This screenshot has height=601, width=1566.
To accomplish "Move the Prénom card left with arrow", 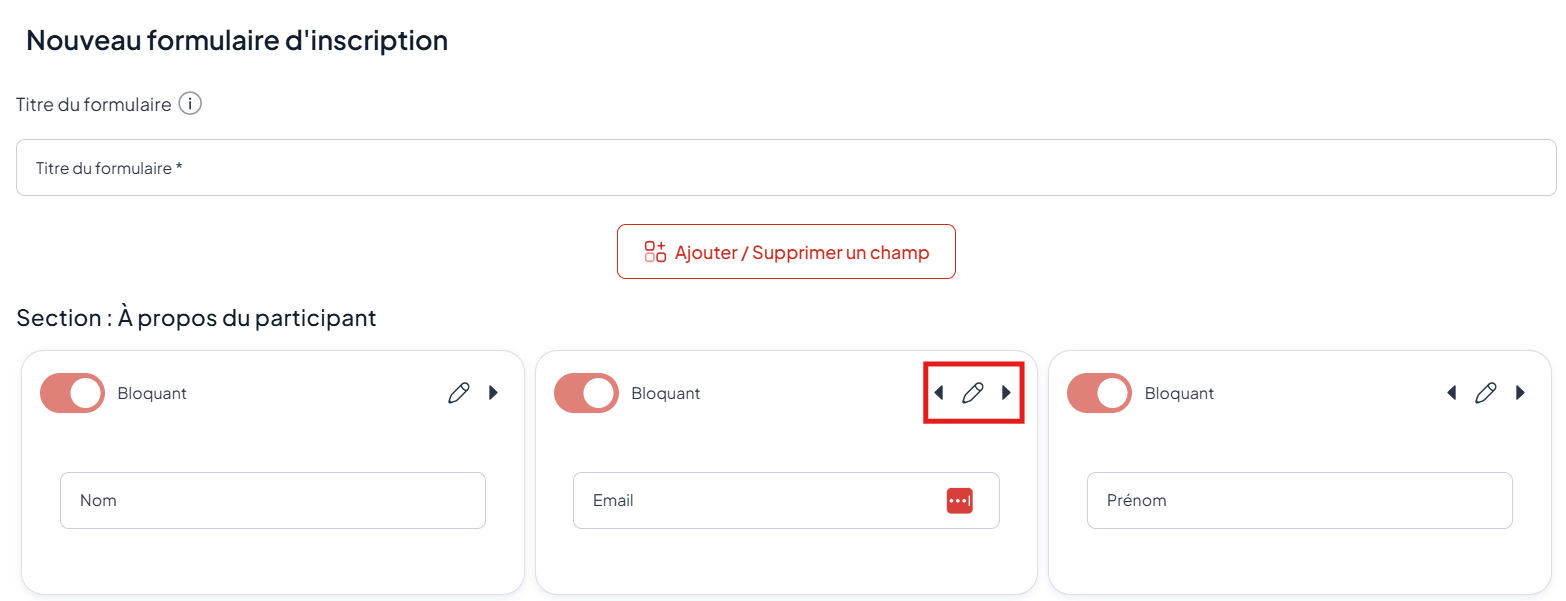I will (x=1451, y=393).
